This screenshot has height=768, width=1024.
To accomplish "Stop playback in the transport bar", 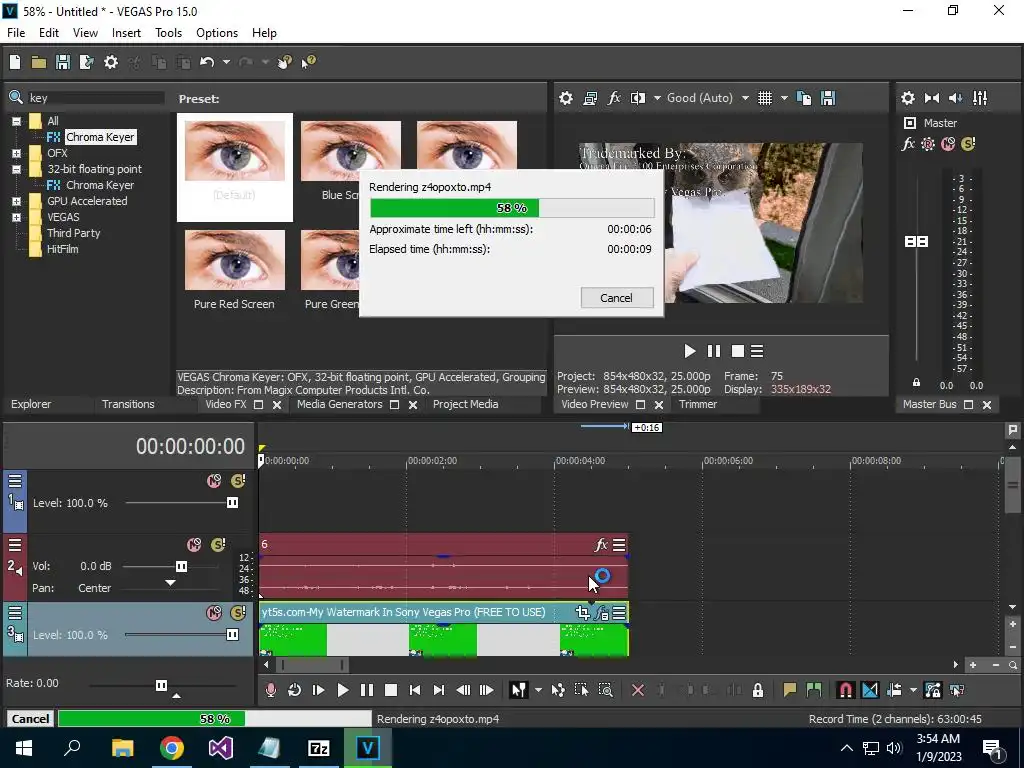I will pyautogui.click(x=391, y=690).
